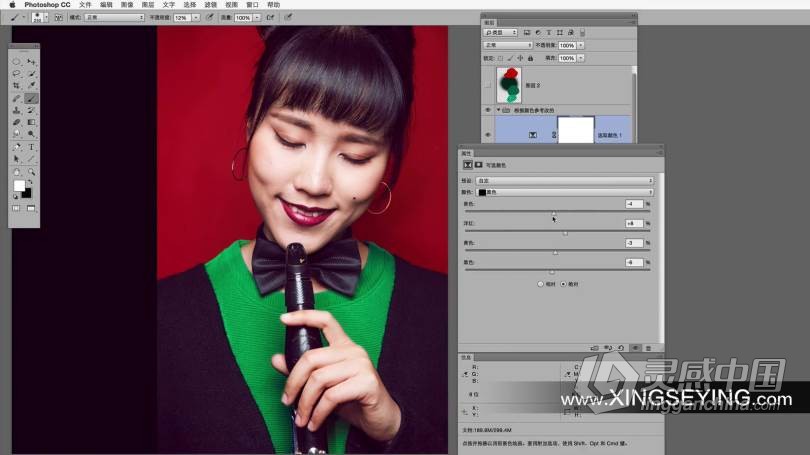Open brush panel toggle in options bar
810x455 pixels.
click(59, 18)
